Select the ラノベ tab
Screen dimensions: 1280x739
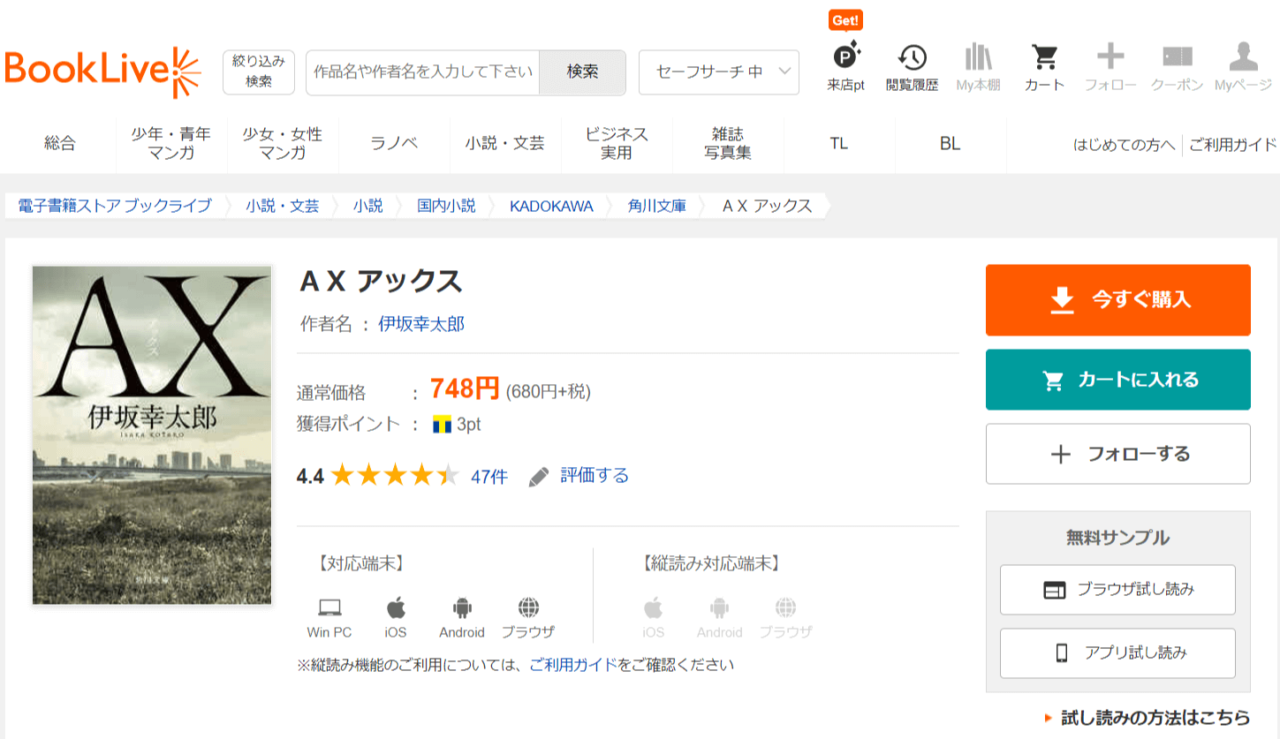tap(394, 143)
